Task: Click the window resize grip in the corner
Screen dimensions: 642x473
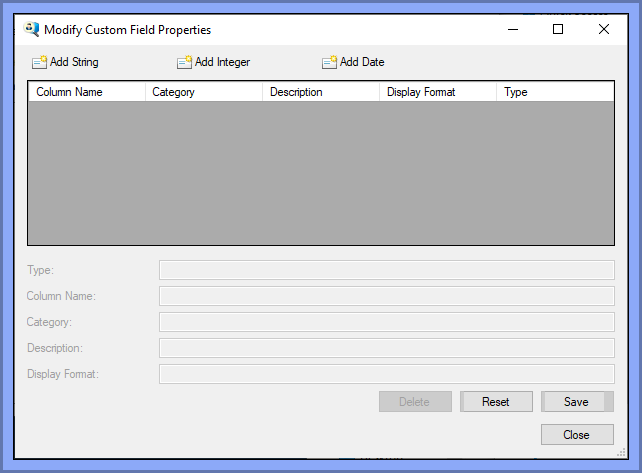Action: pos(622,452)
